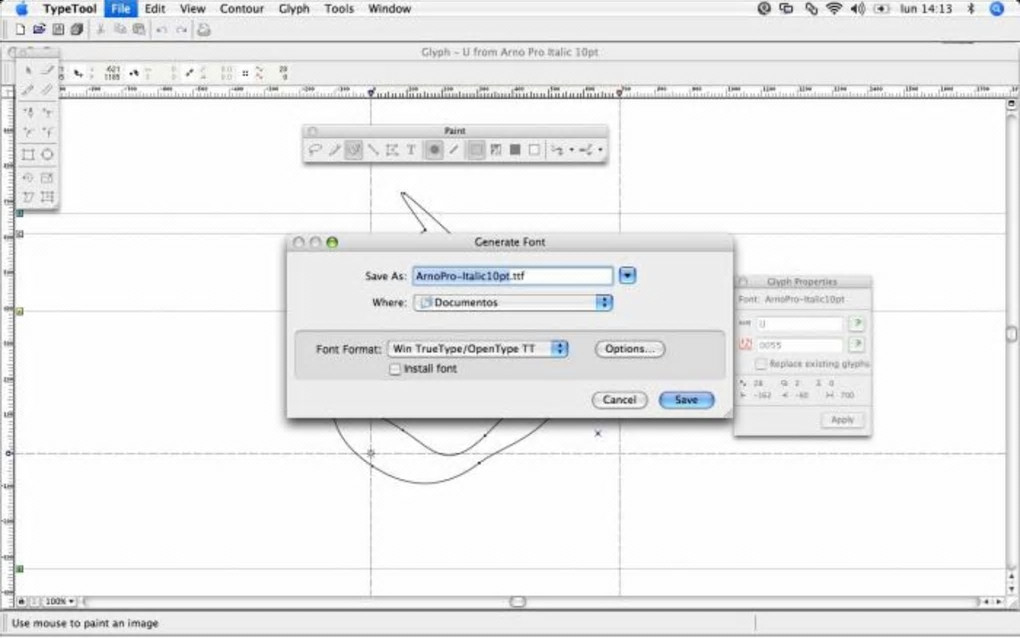The height and width of the screenshot is (638, 1020).
Task: Click the vertical scrollbar thumb of glyph window
Action: pos(1012,334)
